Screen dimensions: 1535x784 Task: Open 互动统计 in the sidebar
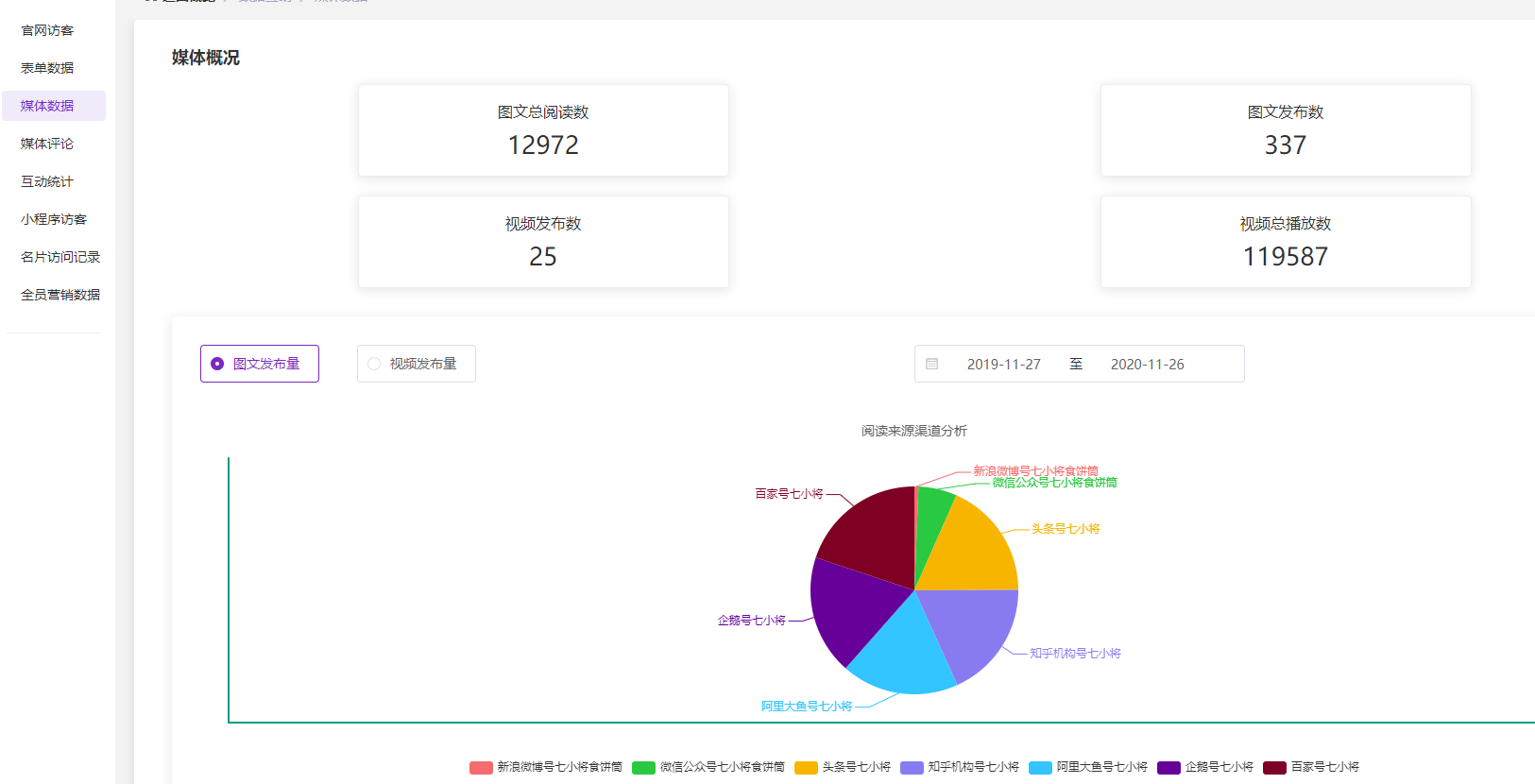click(x=47, y=181)
